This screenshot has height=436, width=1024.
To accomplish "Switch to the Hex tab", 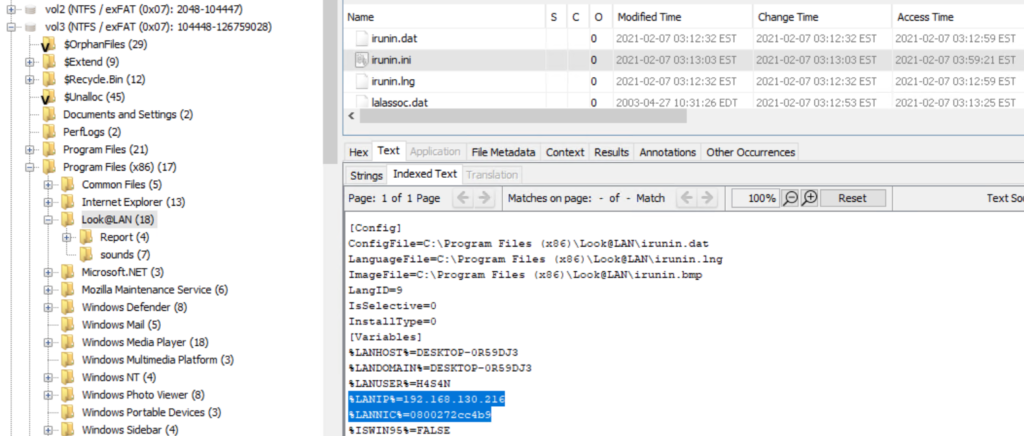I will coord(359,152).
